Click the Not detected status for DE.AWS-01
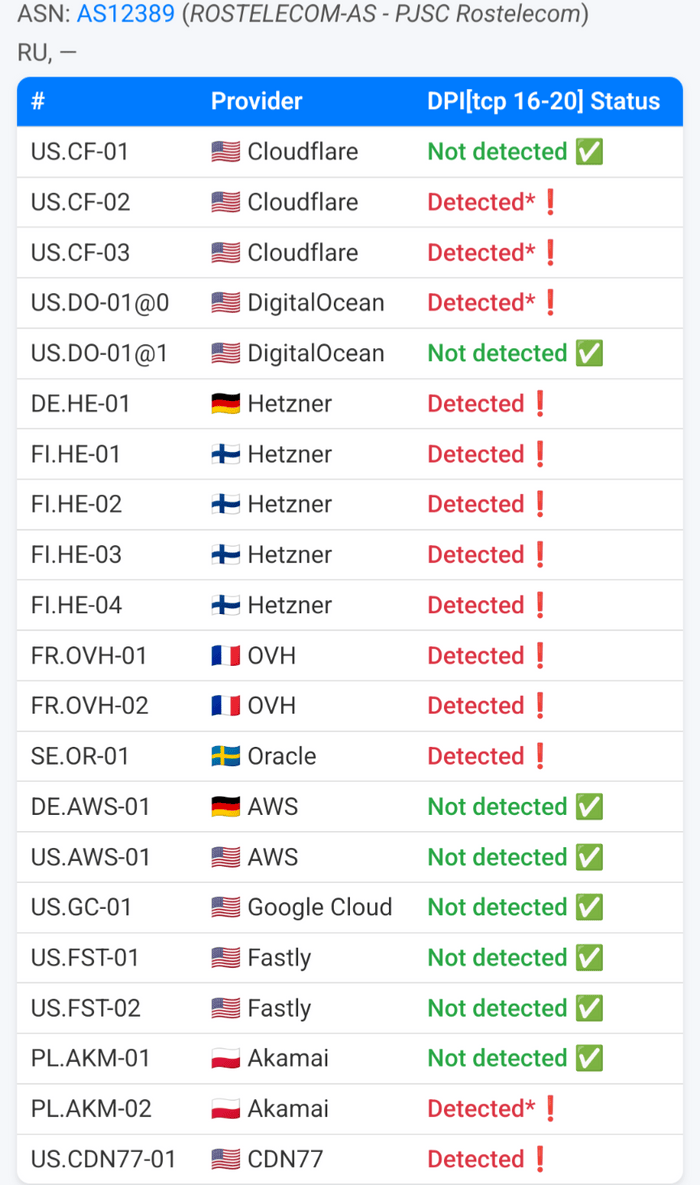Screen dimensions: 700x1185 [x=497, y=806]
